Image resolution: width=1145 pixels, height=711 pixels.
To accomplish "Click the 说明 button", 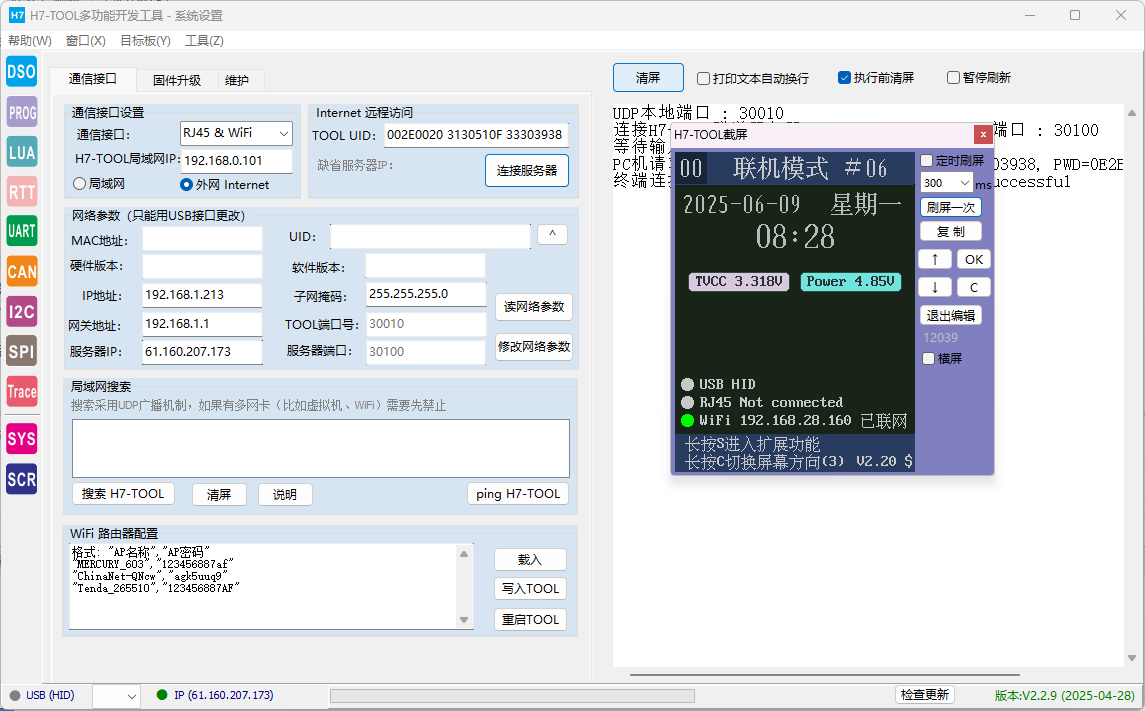I will pos(285,495).
